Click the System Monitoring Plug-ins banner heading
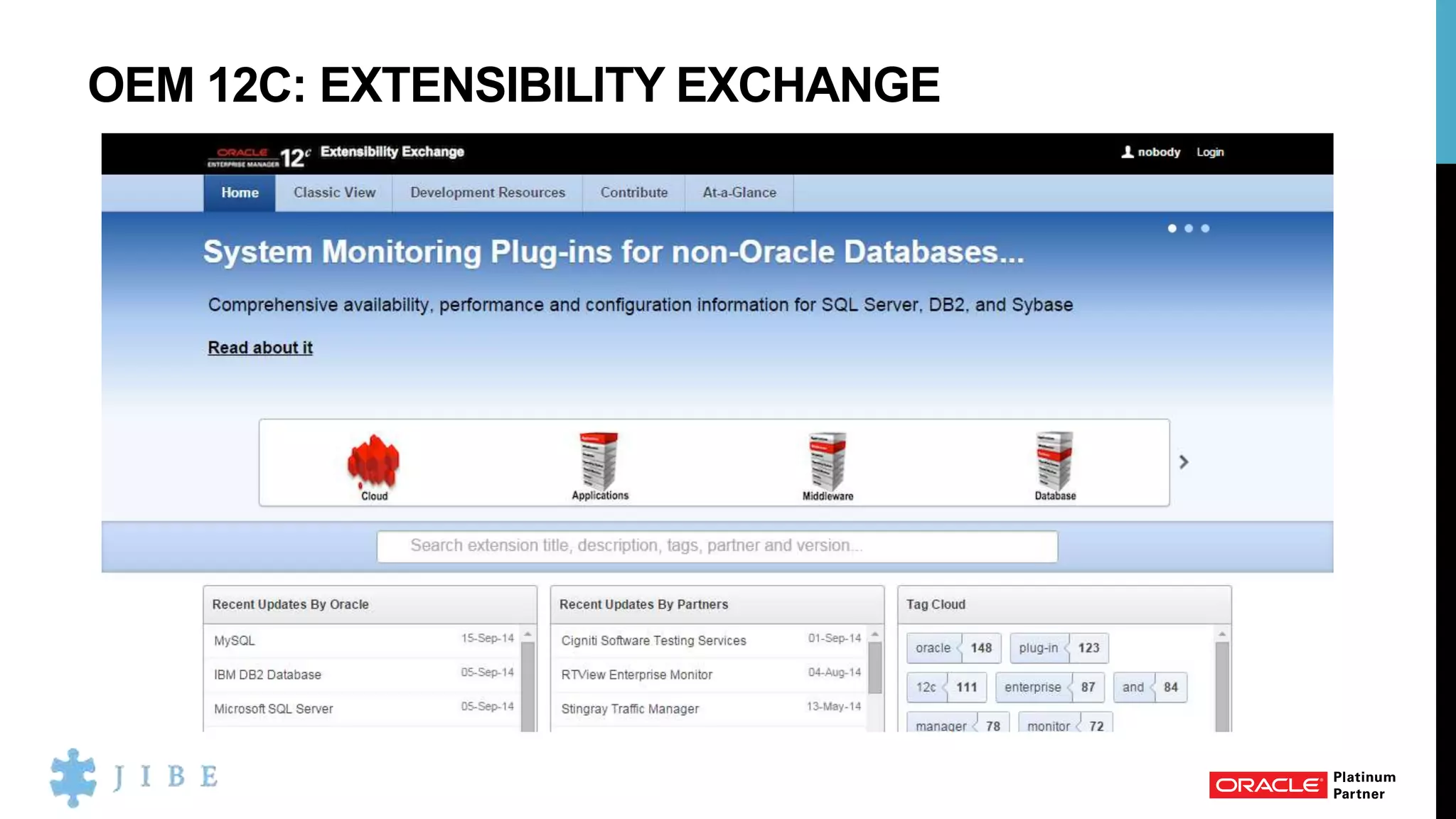The height and width of the screenshot is (819, 1456). (614, 252)
